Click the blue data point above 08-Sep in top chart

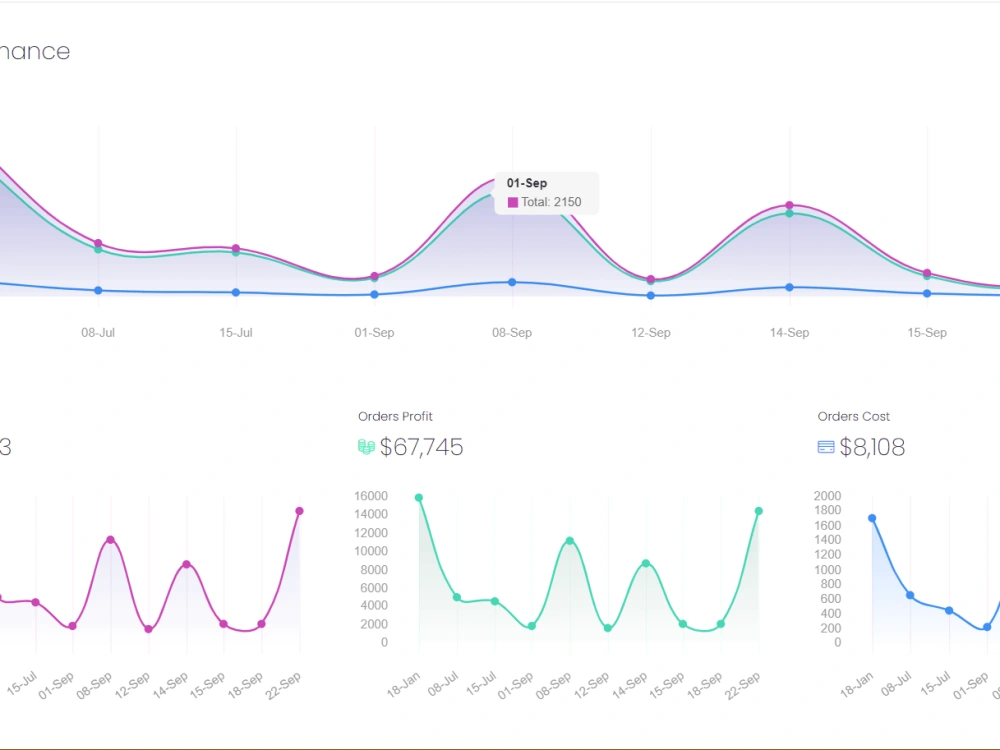[512, 282]
